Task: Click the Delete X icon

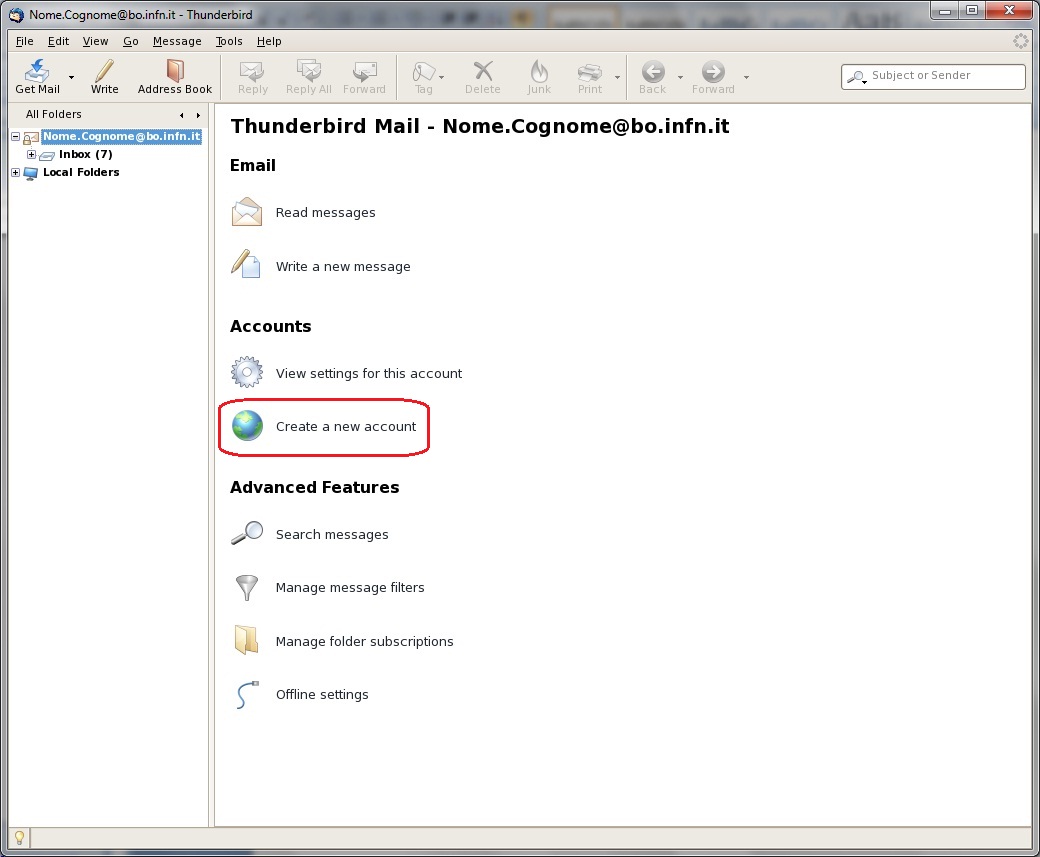Action: (483, 70)
